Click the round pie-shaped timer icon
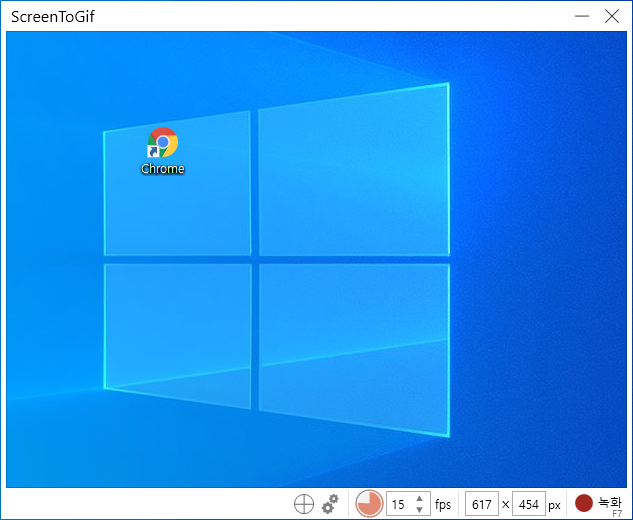633x520 pixels. tap(369, 504)
